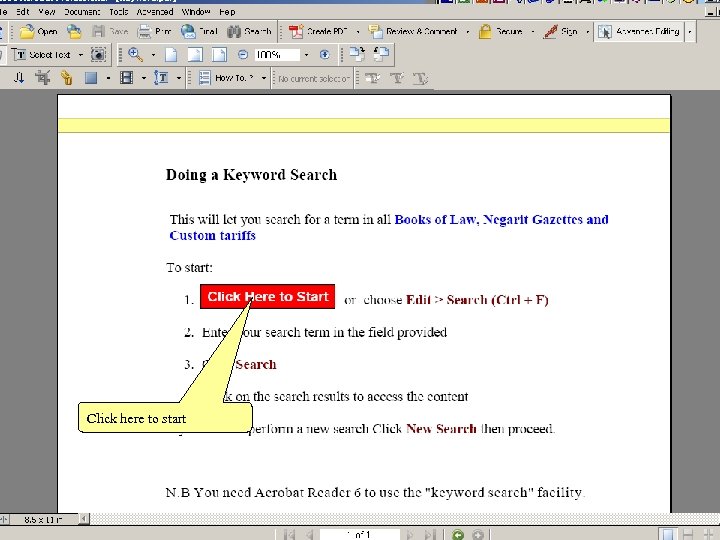
Task: Select the TouchUp Text tool
Action: coord(161,78)
